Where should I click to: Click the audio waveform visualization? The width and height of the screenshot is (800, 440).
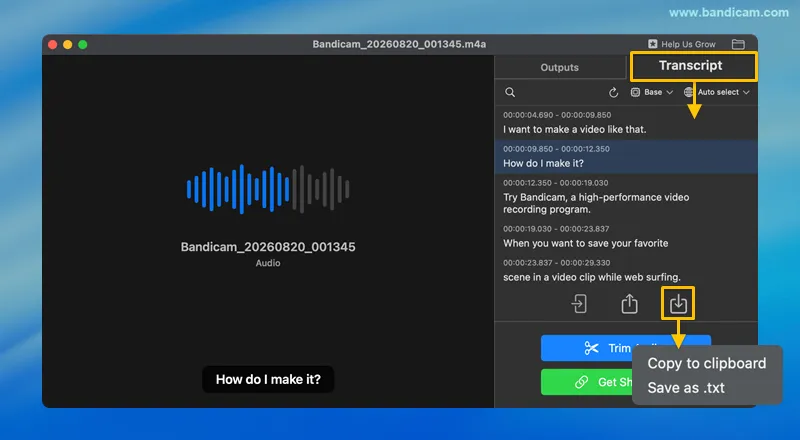268,189
